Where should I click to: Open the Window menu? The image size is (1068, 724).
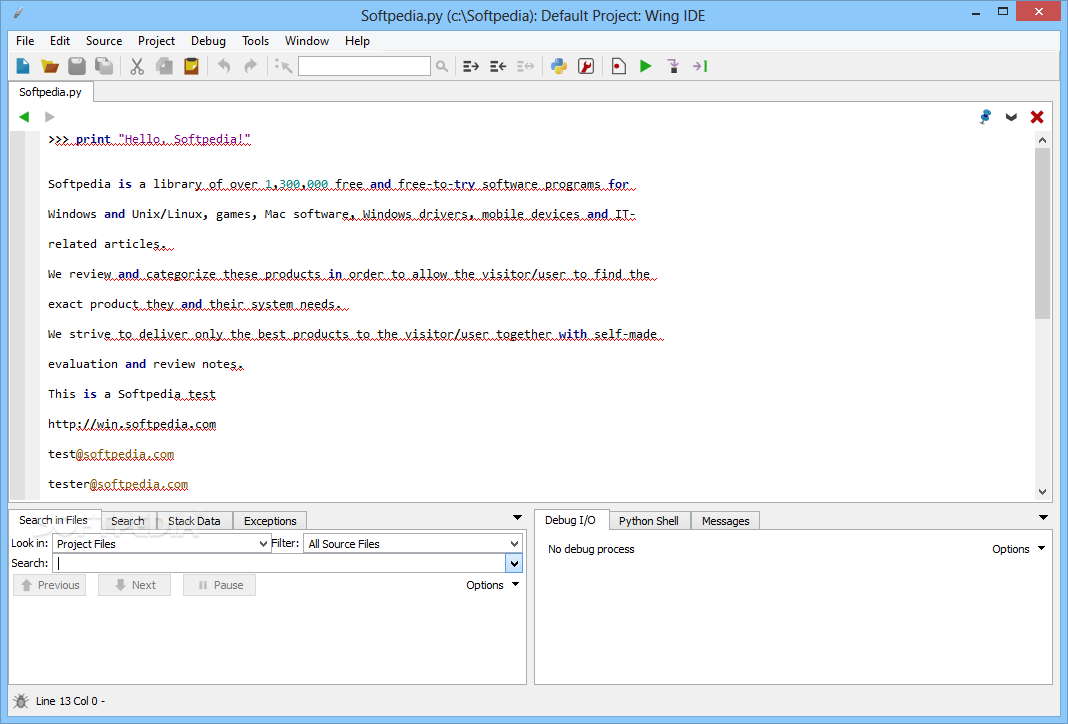pos(307,41)
